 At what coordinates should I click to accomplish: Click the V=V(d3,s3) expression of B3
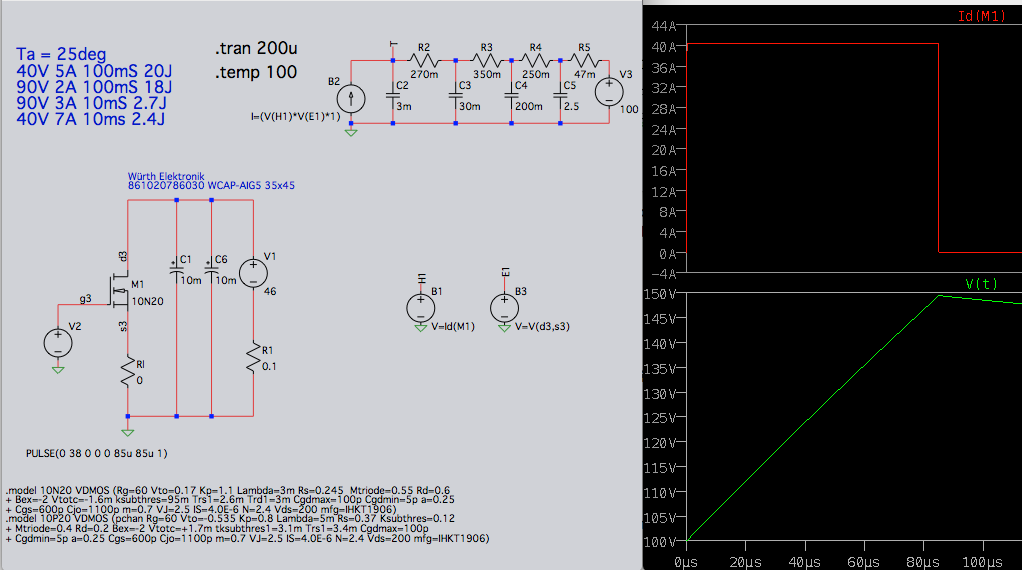[542, 326]
